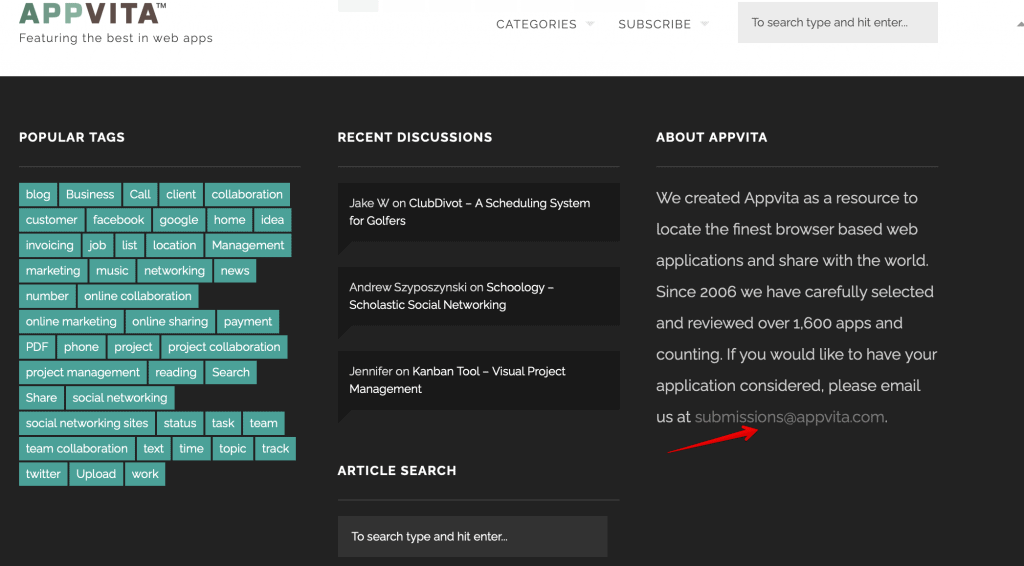Open the Kanban Tool Visual Project discussion

click(457, 380)
